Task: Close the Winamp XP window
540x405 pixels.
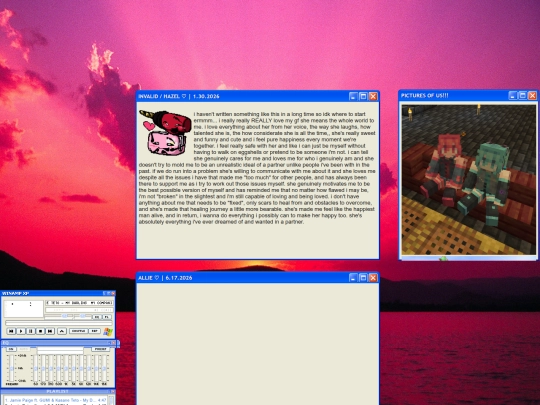Action: pyautogui.click(x=113, y=293)
